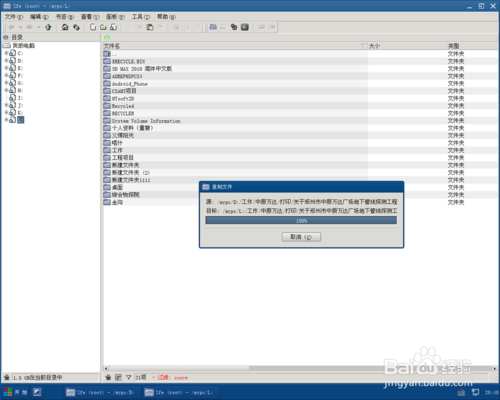Toggle the one-panel view toolbar icon
The width and height of the screenshot is (500, 400).
213,27
